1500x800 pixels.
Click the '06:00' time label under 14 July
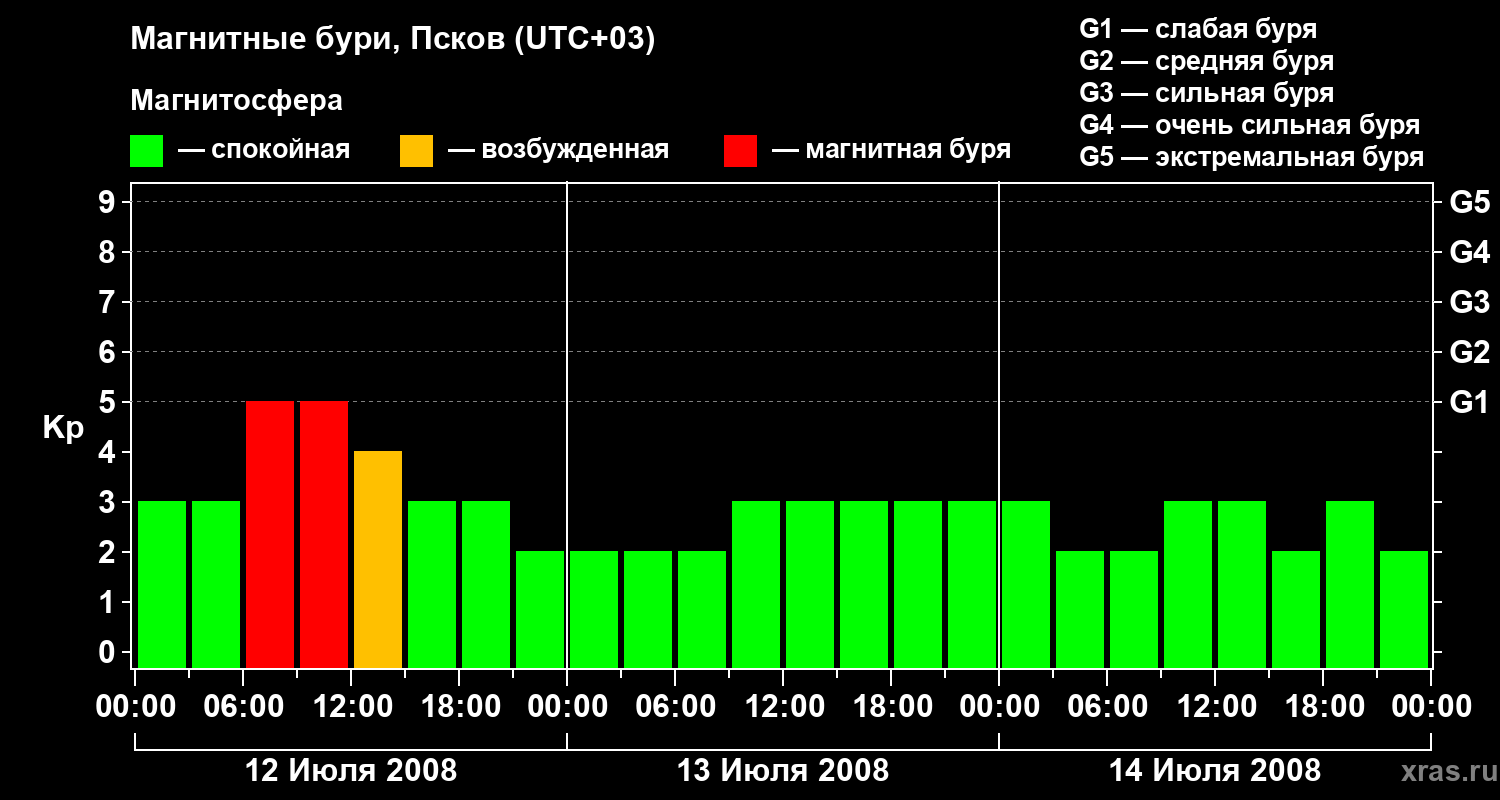(x=1107, y=707)
